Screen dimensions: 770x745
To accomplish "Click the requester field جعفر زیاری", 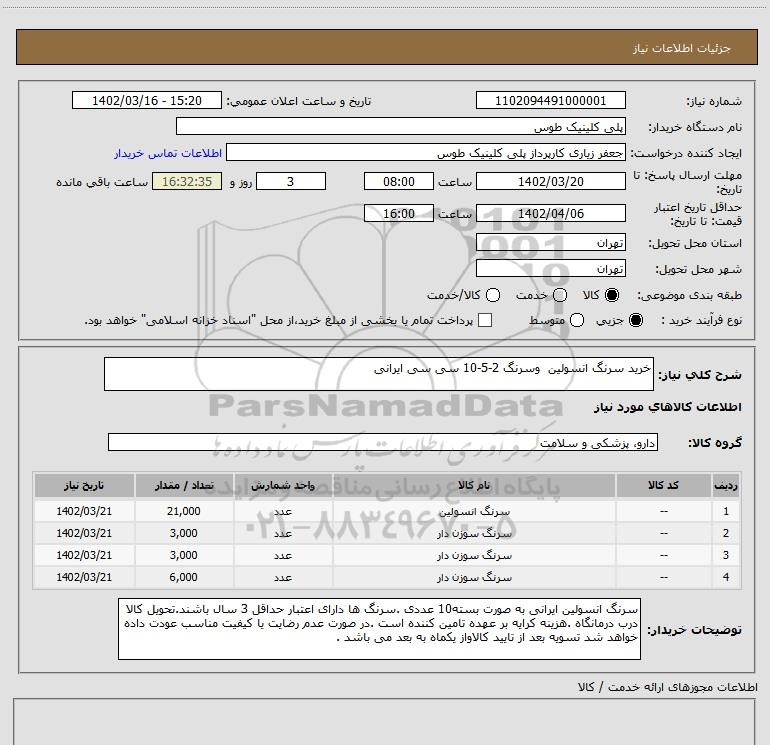I will tap(426, 153).
